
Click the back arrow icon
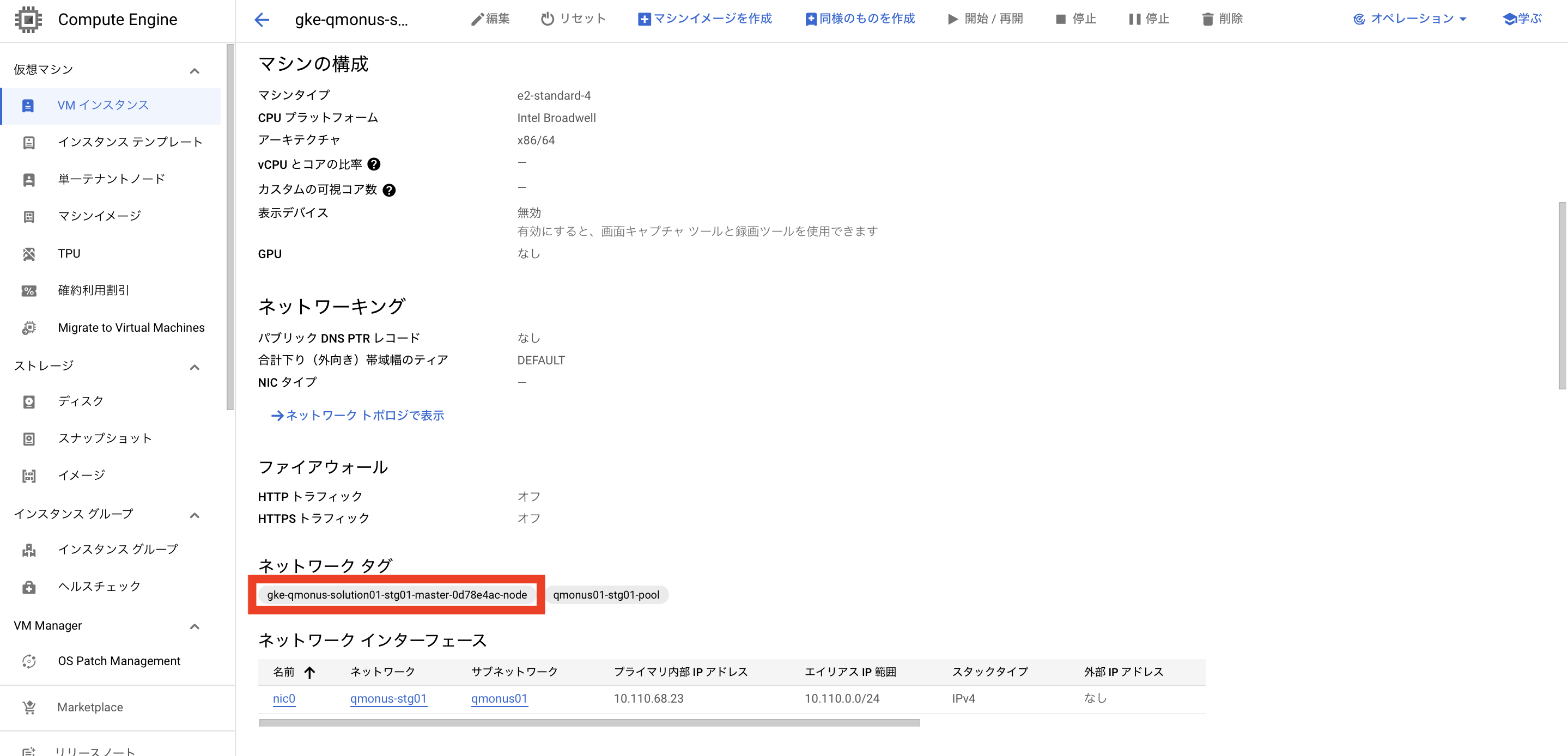262,20
